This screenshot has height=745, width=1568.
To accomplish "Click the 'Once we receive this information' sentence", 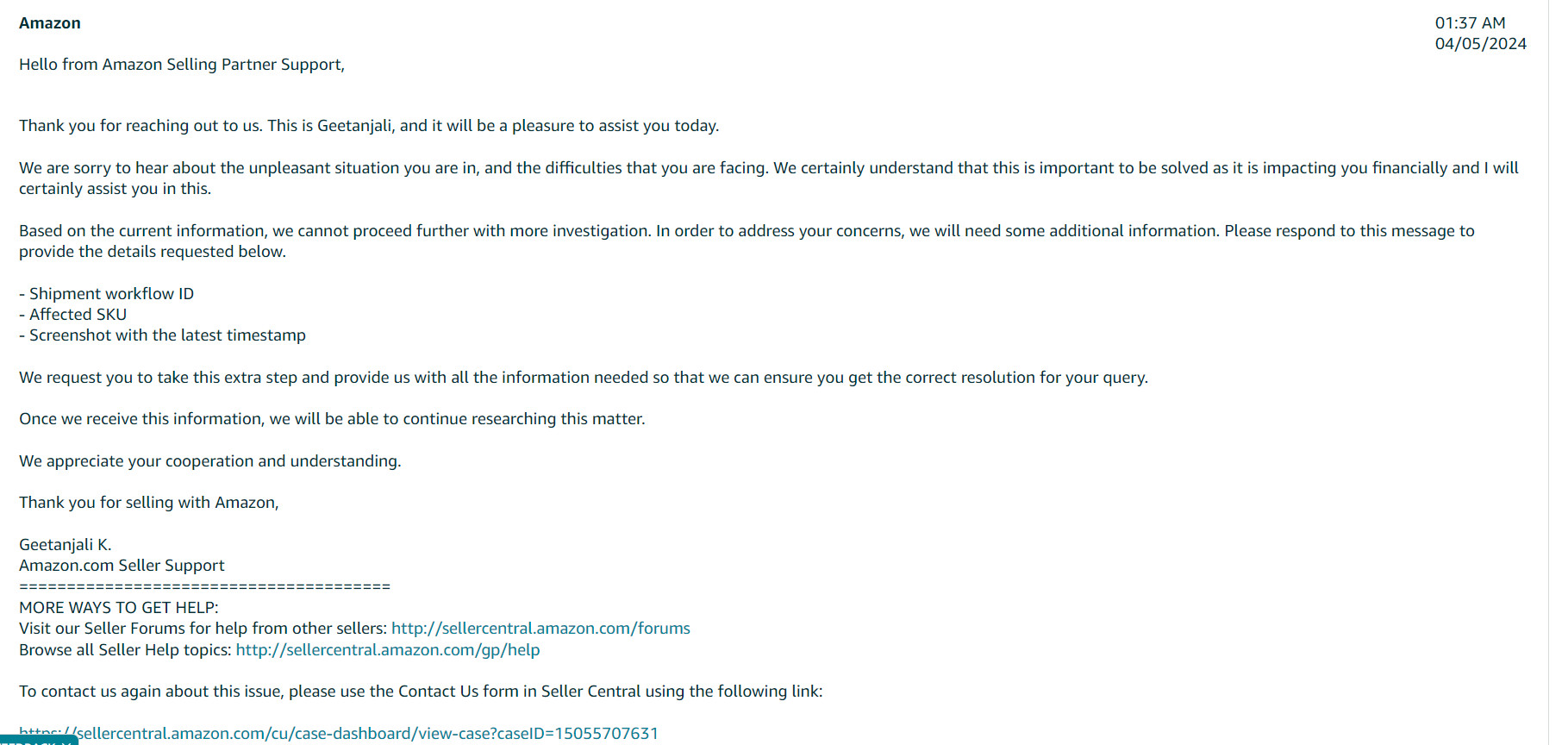I will [332, 419].
